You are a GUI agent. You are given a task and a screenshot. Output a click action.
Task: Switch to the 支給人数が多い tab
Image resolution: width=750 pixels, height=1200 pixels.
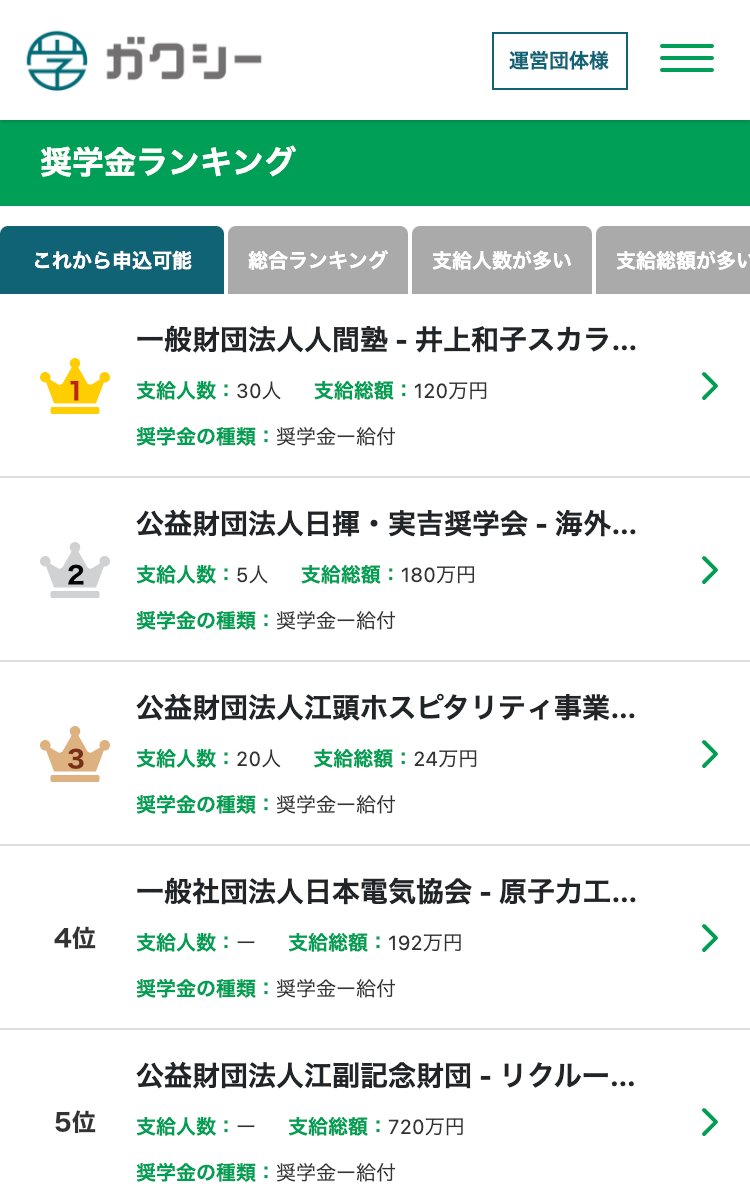coord(502,261)
